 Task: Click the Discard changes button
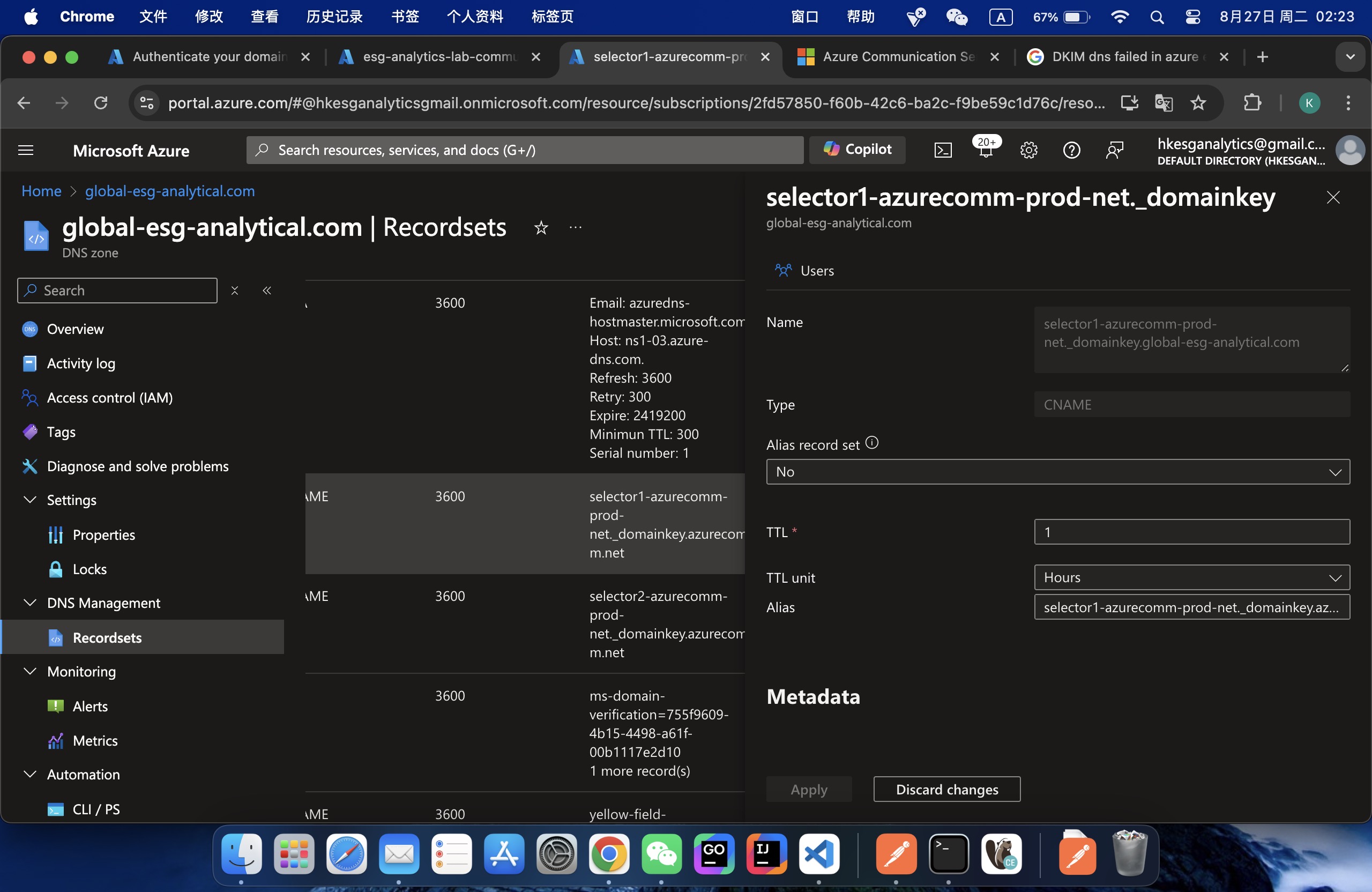click(x=946, y=789)
